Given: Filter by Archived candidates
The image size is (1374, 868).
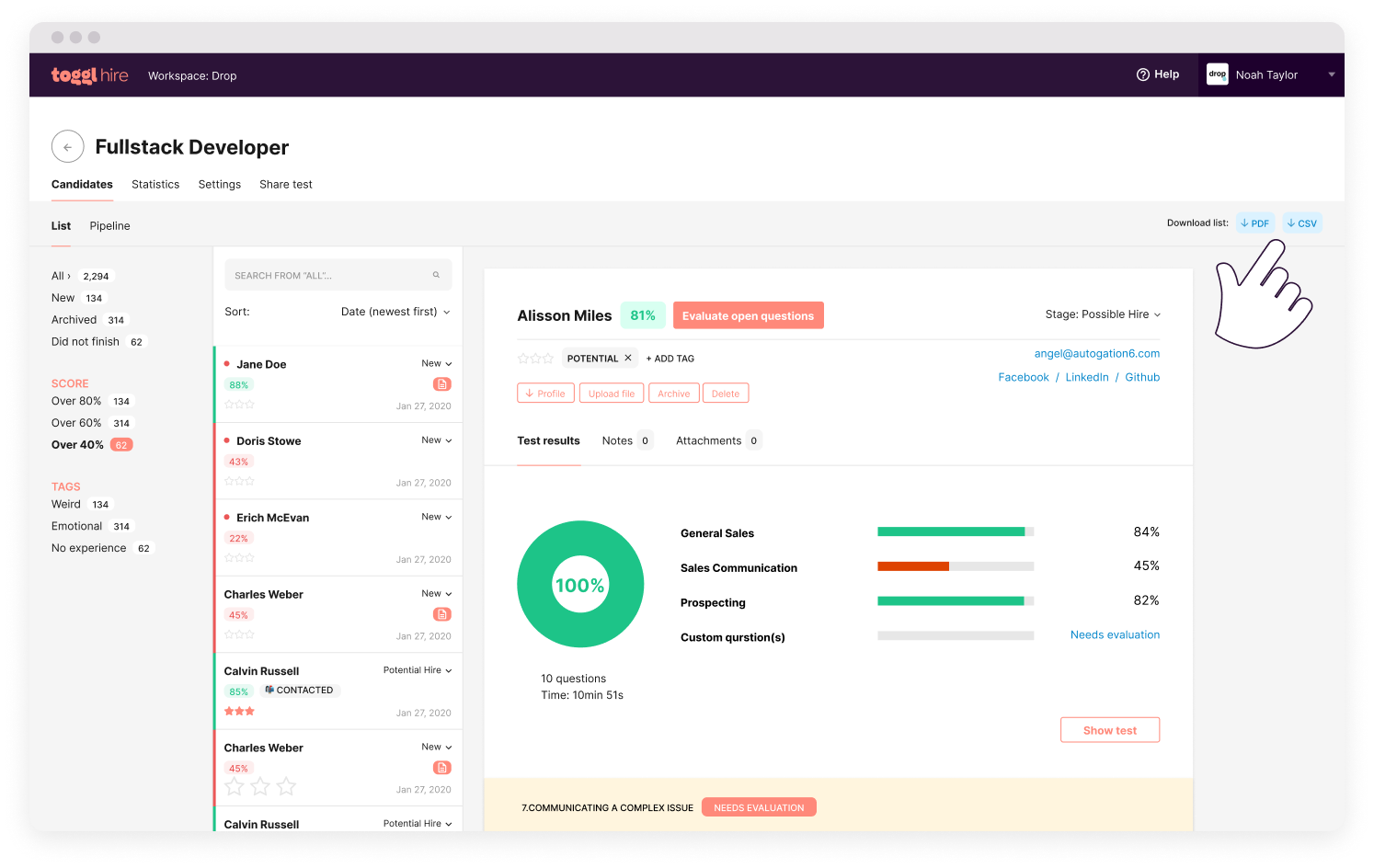Looking at the screenshot, I should point(90,320).
